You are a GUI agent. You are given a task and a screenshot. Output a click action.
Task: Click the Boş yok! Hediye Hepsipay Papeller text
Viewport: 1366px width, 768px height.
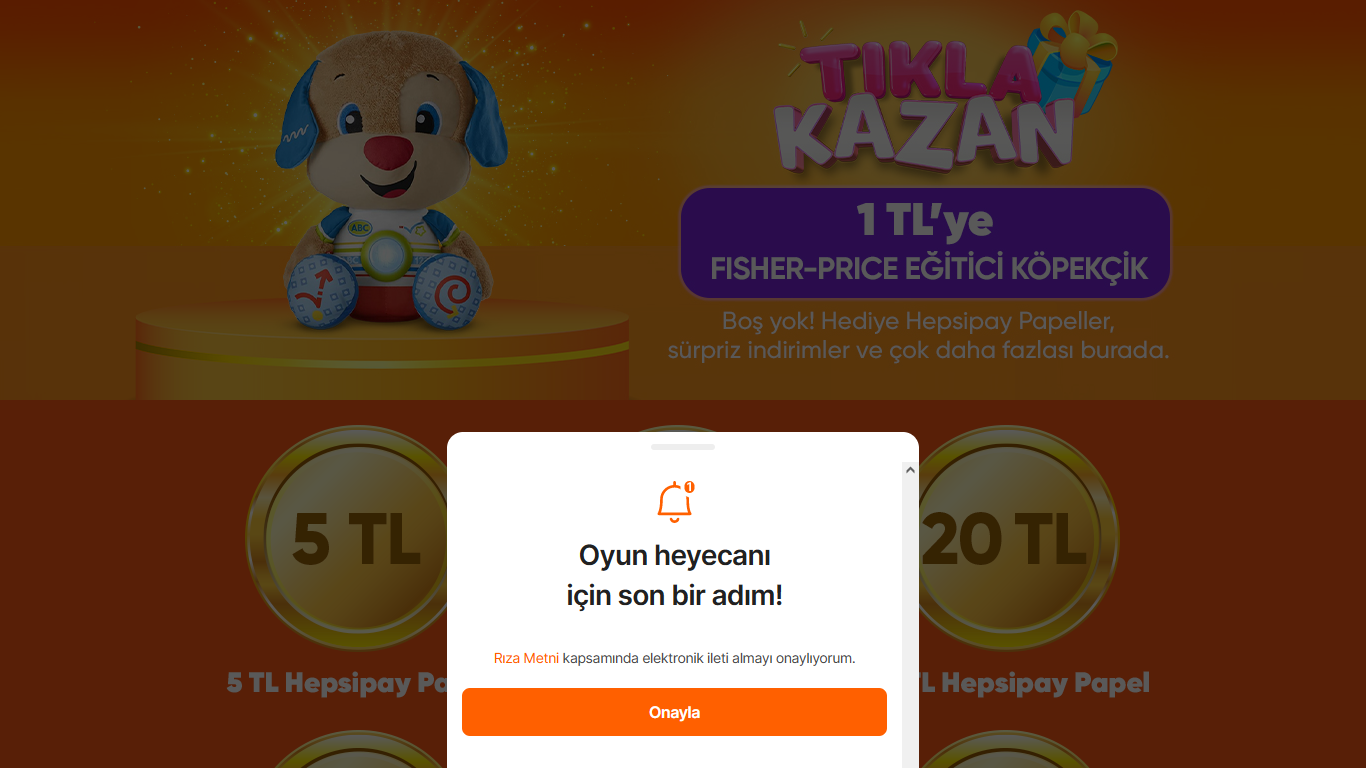918,323
